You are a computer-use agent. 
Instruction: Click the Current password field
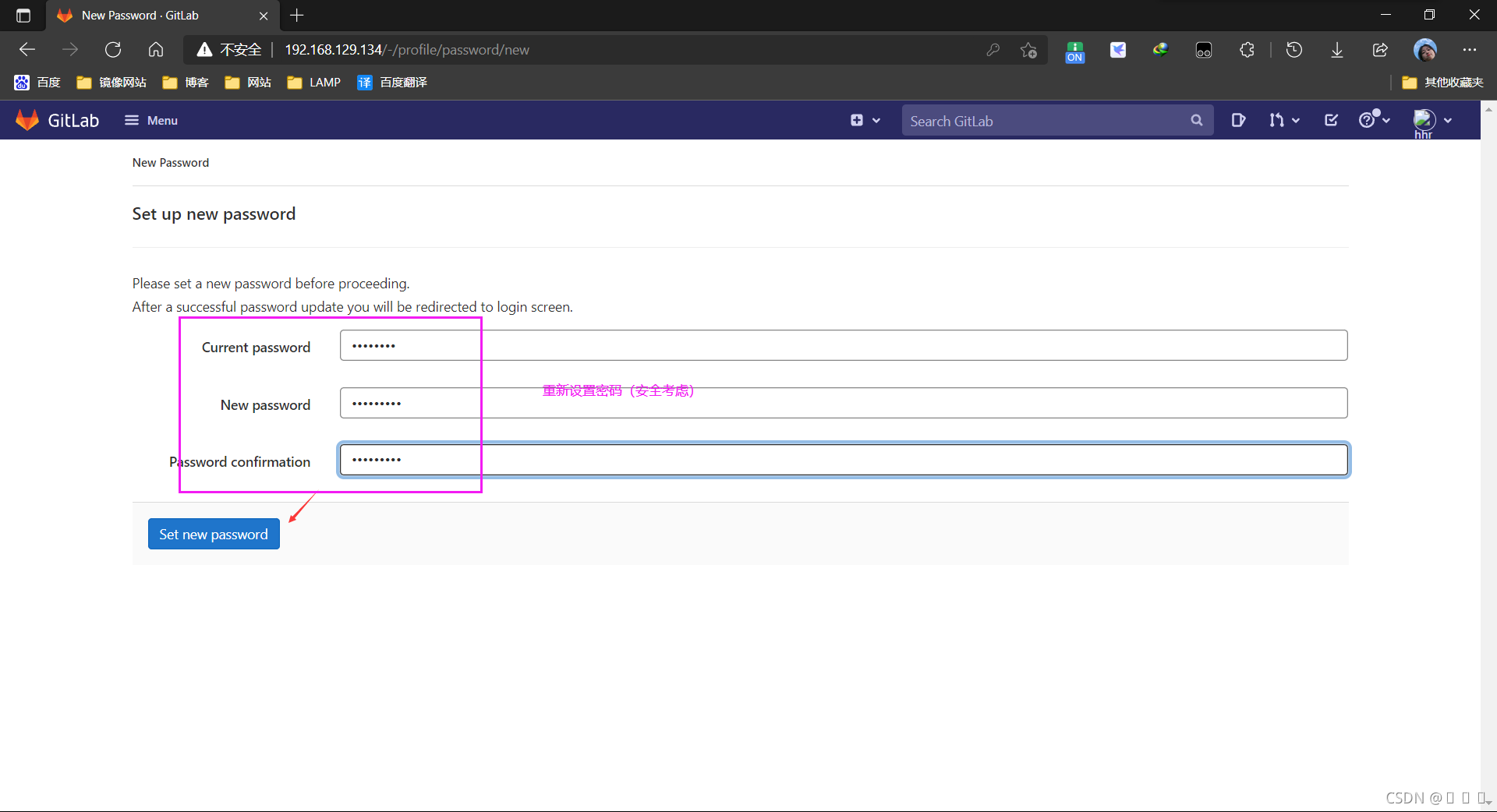(x=844, y=345)
